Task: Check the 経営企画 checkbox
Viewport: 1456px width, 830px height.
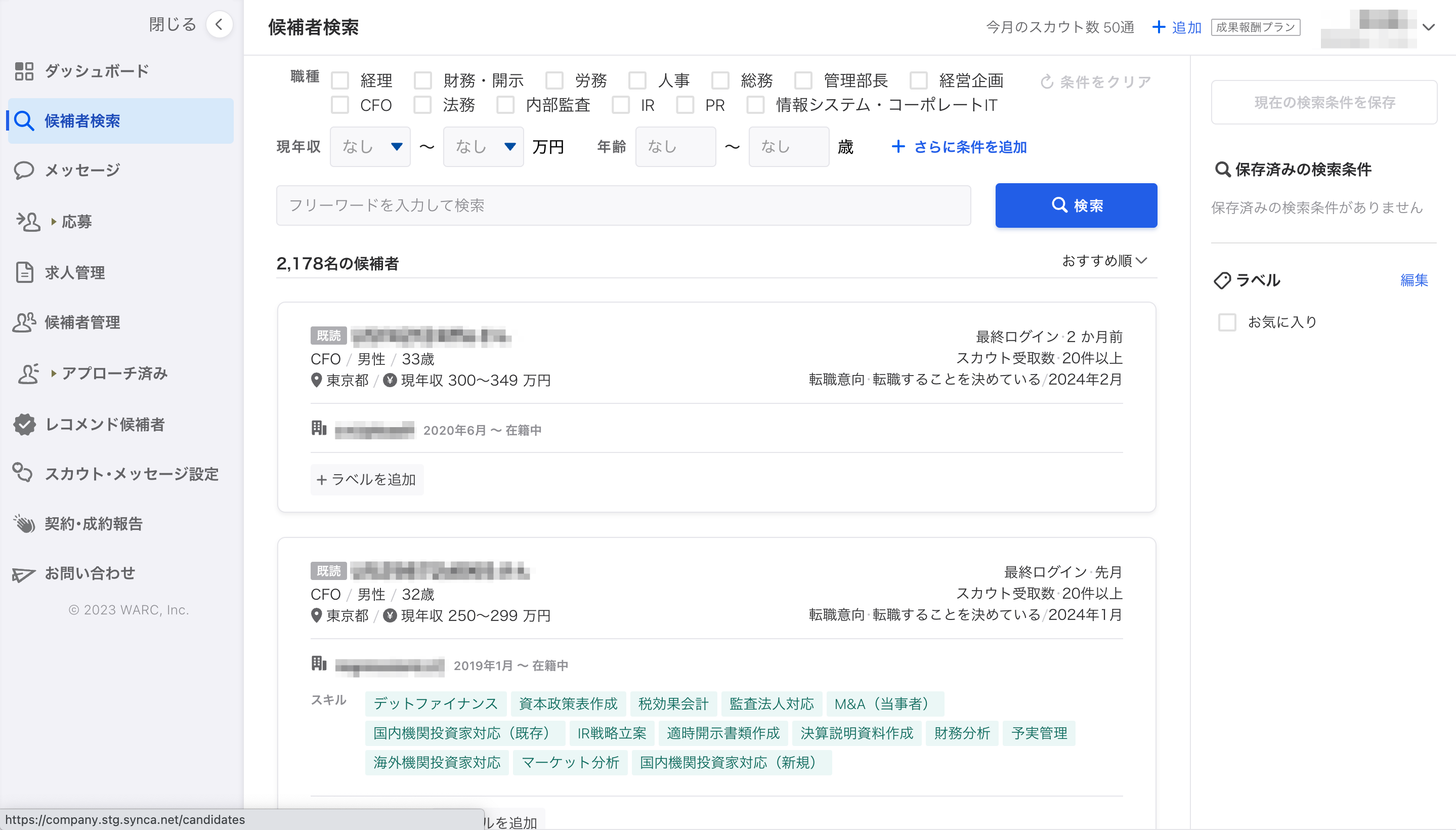Action: pos(919,80)
